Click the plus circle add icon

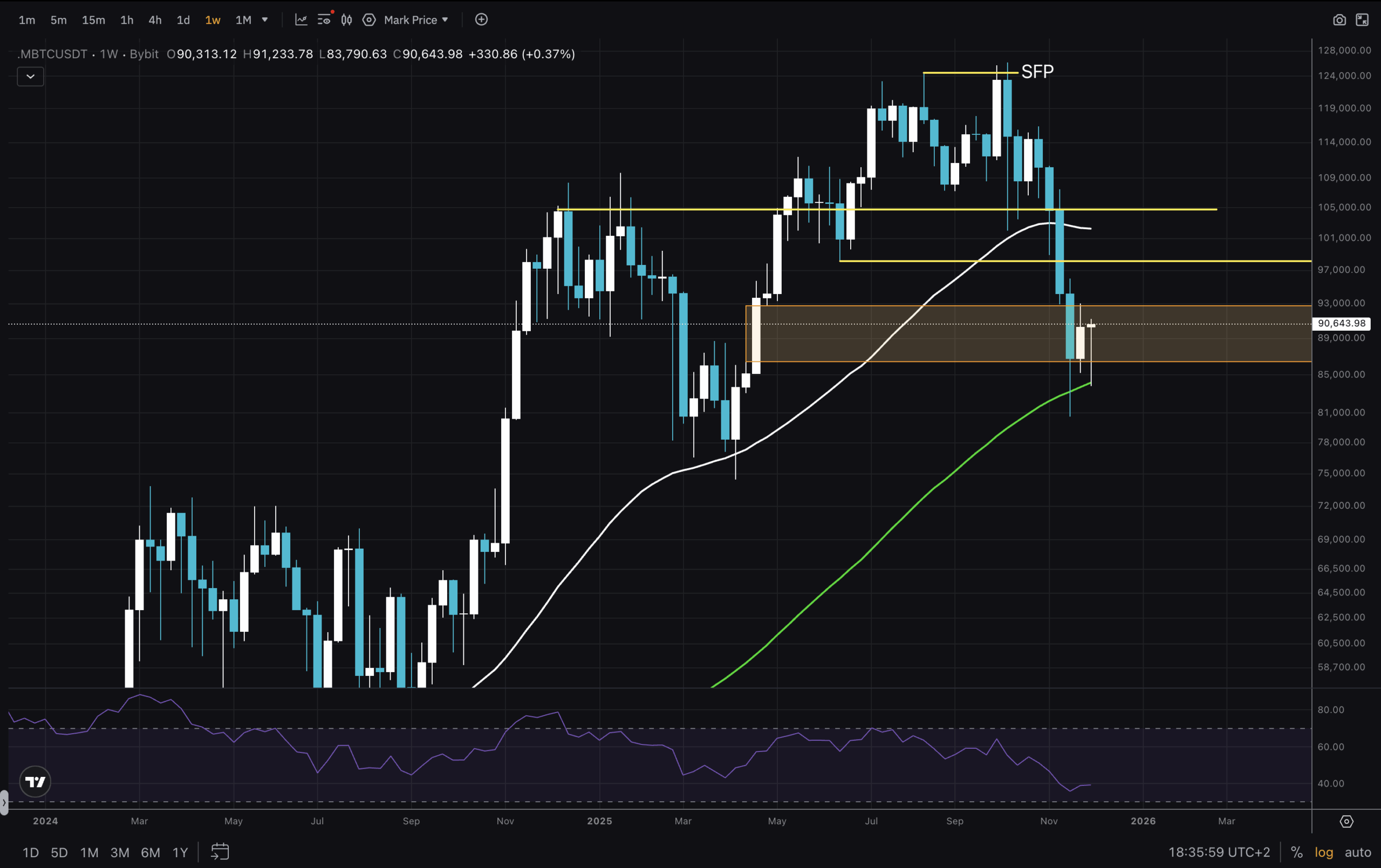tap(481, 19)
